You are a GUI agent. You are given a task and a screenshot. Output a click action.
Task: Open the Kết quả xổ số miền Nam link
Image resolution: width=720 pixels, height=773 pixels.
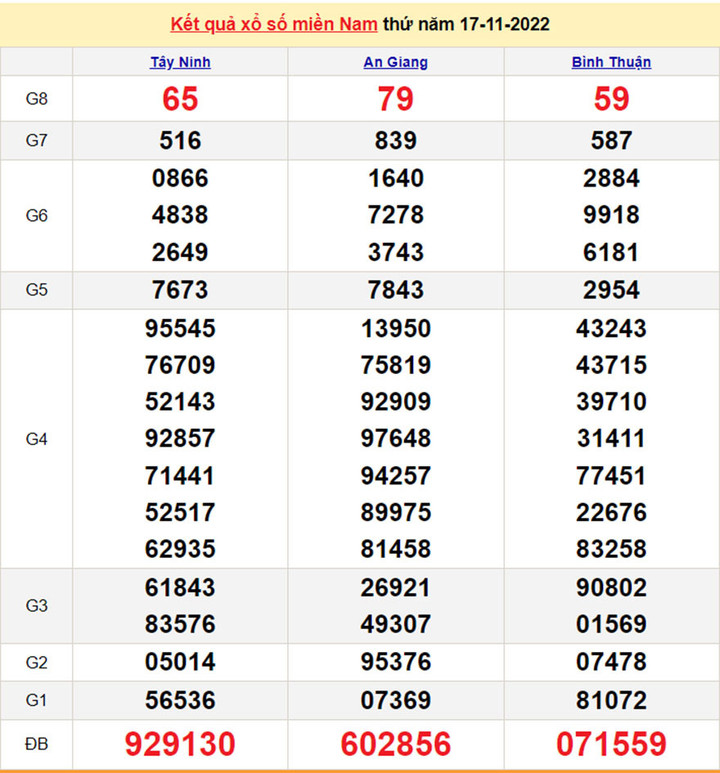274,24
